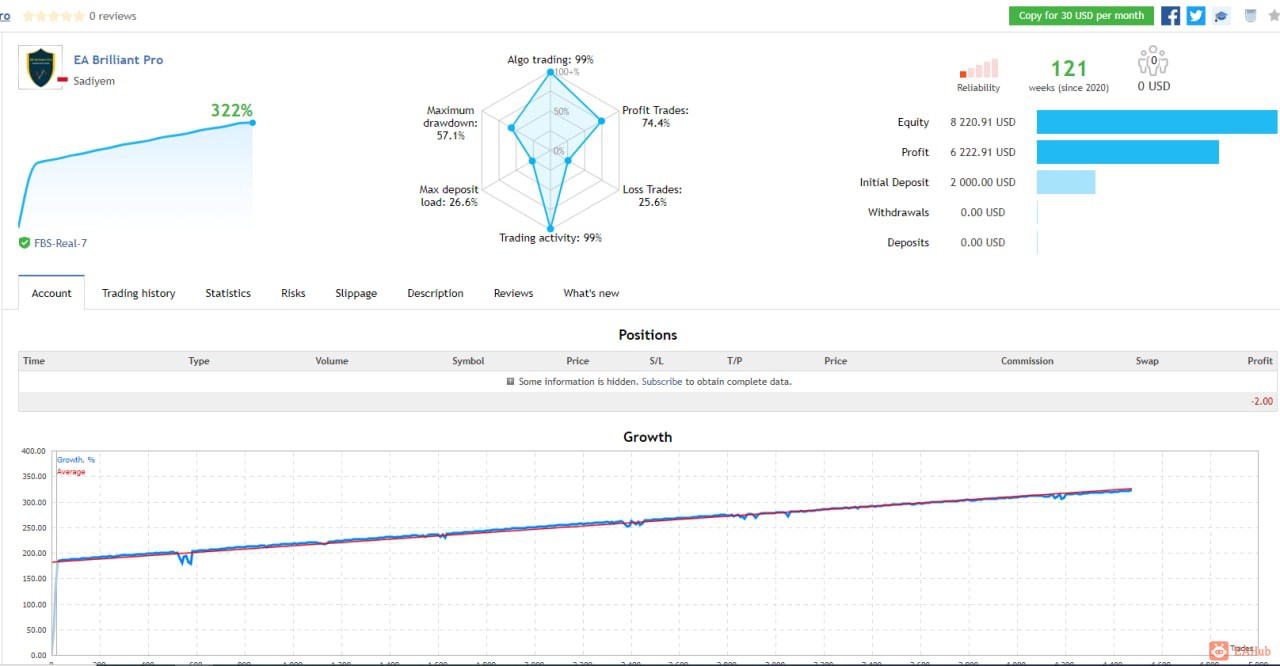
Task: Share signal on Twitter
Action: 1195,16
